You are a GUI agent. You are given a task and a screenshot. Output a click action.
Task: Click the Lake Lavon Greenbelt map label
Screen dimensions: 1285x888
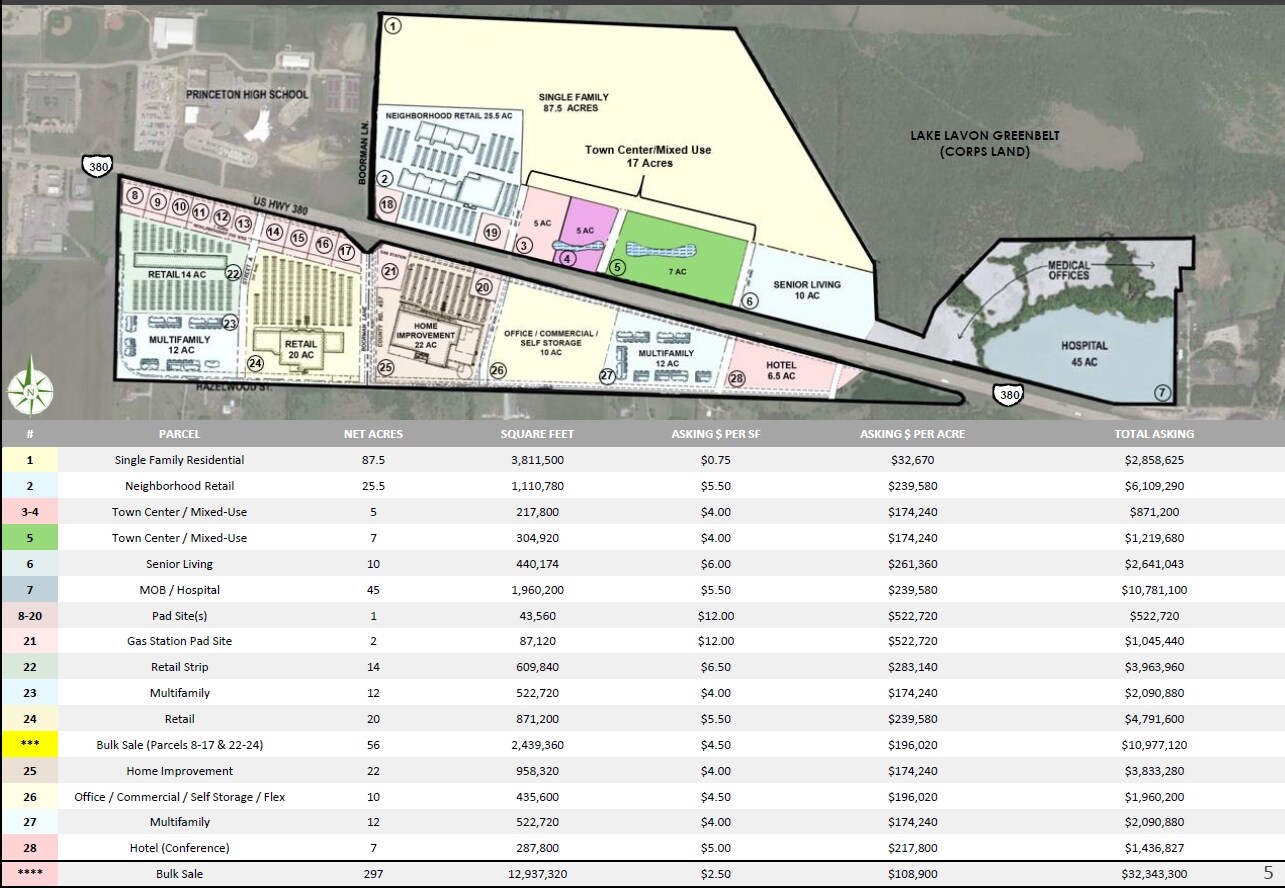point(969,143)
